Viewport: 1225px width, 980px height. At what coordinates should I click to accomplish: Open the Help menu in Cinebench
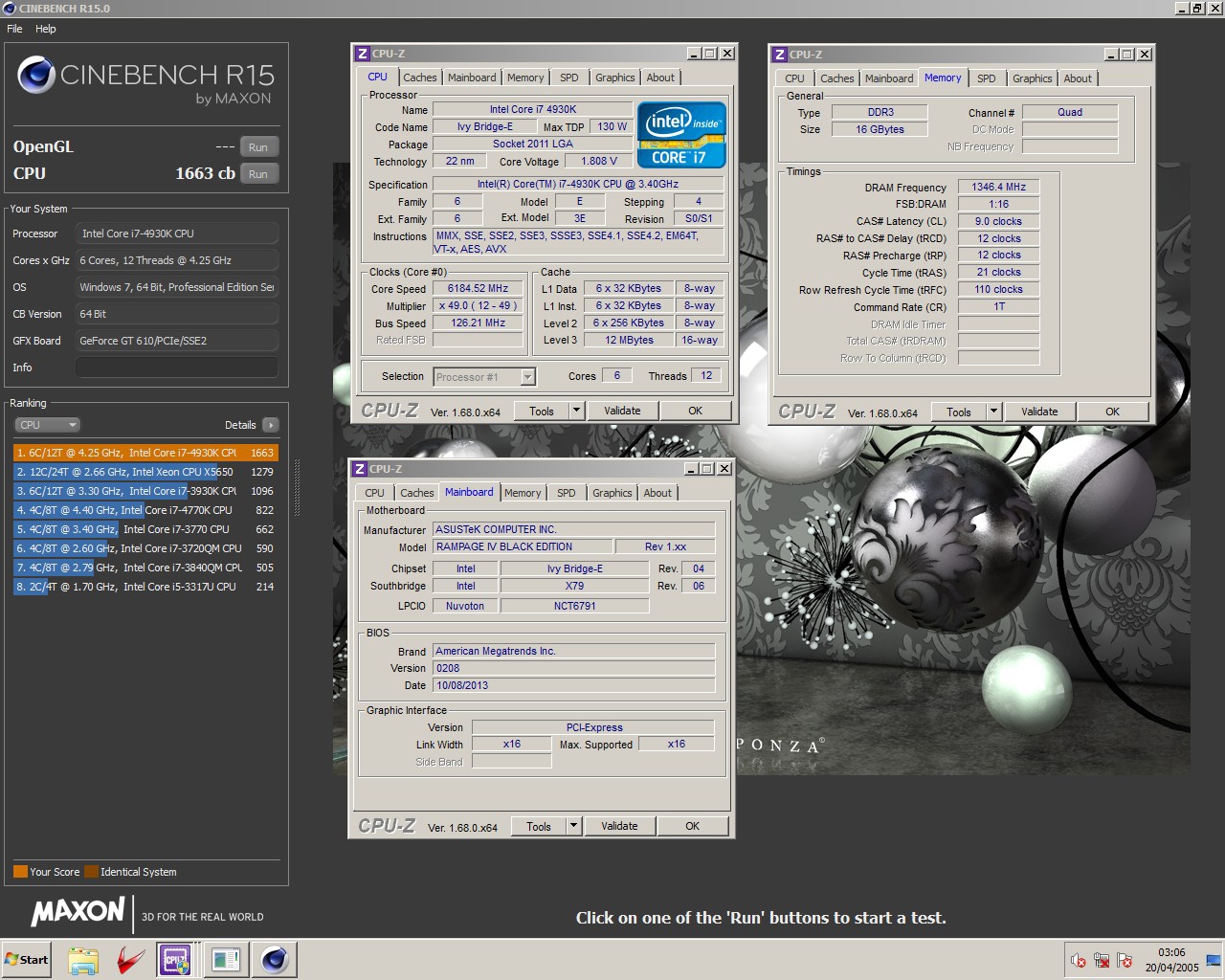tap(46, 29)
